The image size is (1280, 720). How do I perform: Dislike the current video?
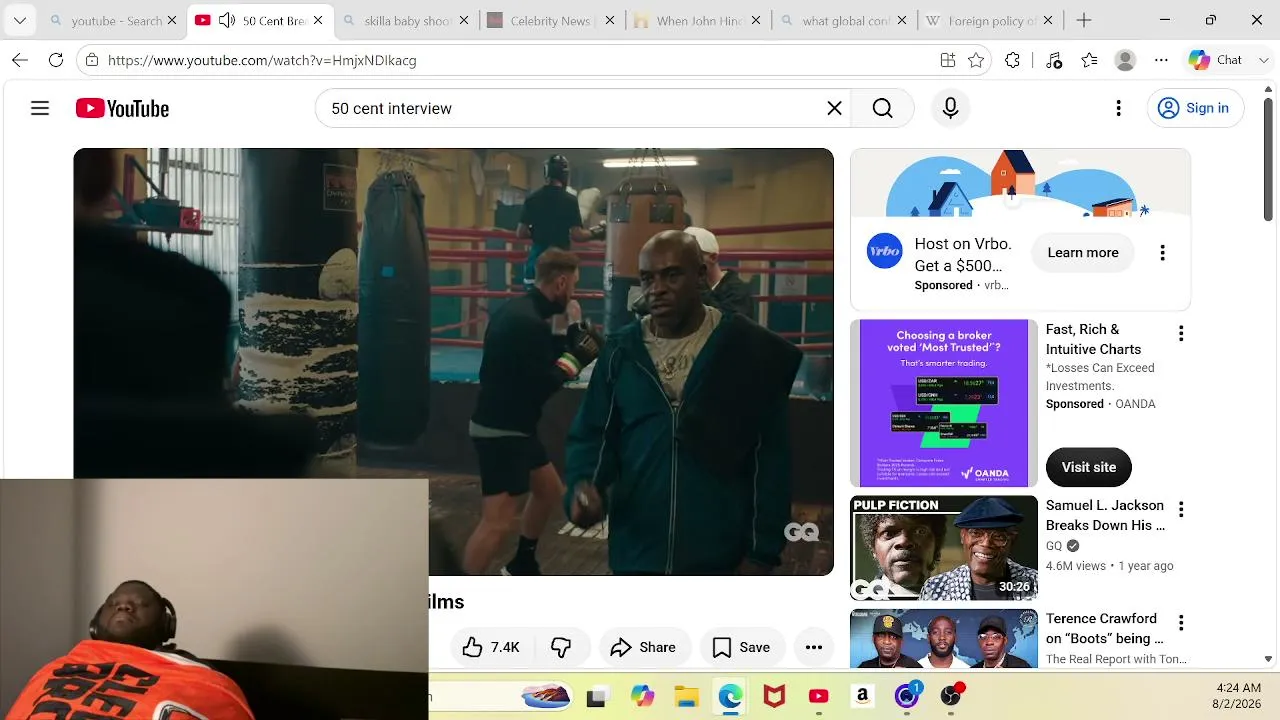pos(561,648)
